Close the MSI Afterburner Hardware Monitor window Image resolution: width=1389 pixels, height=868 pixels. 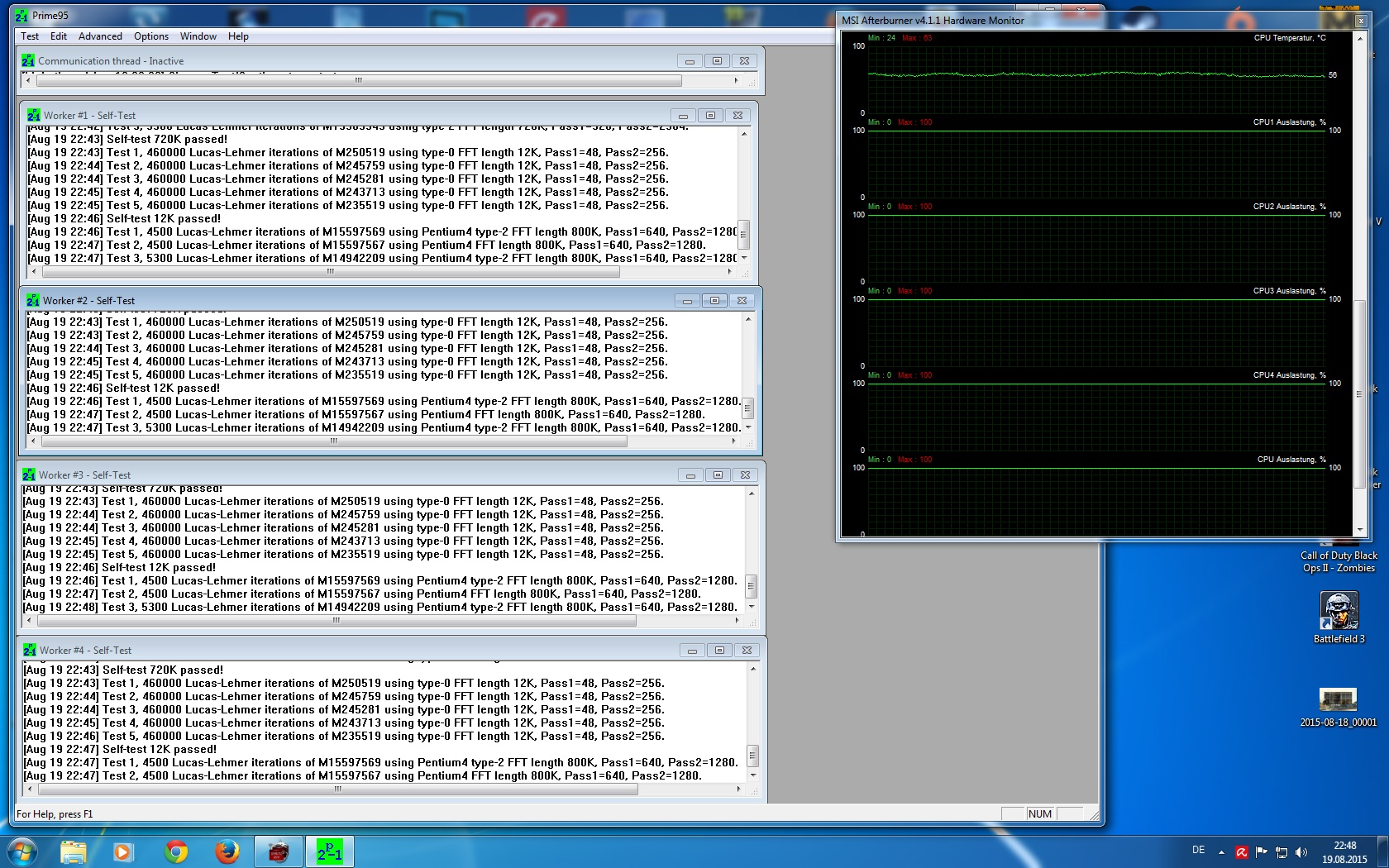click(x=1361, y=21)
